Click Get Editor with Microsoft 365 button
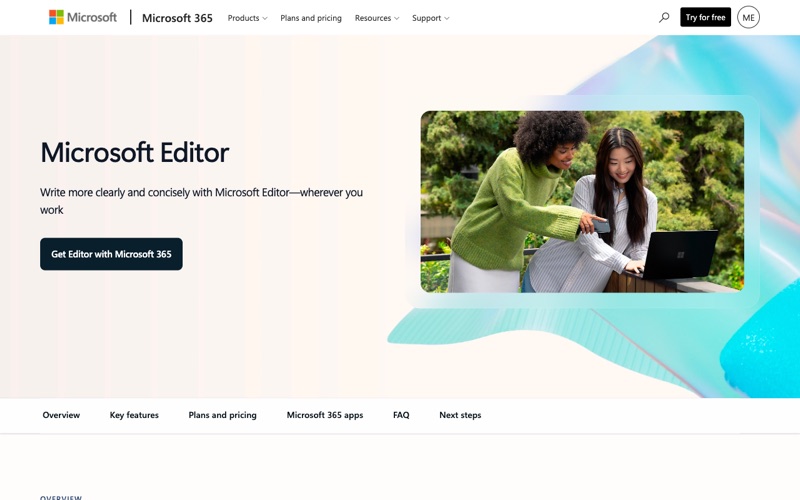 [111, 254]
